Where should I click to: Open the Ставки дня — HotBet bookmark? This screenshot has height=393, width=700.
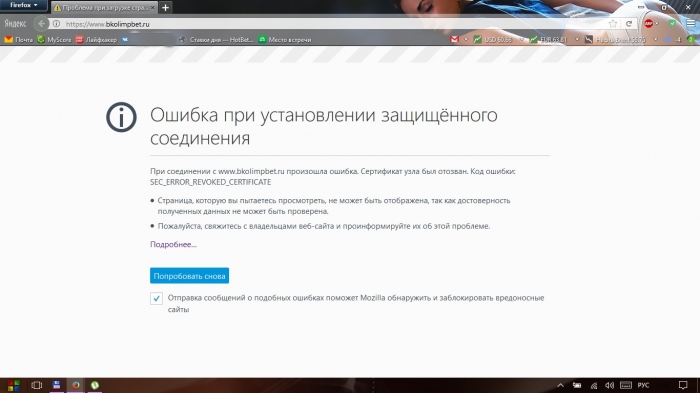(x=216, y=40)
